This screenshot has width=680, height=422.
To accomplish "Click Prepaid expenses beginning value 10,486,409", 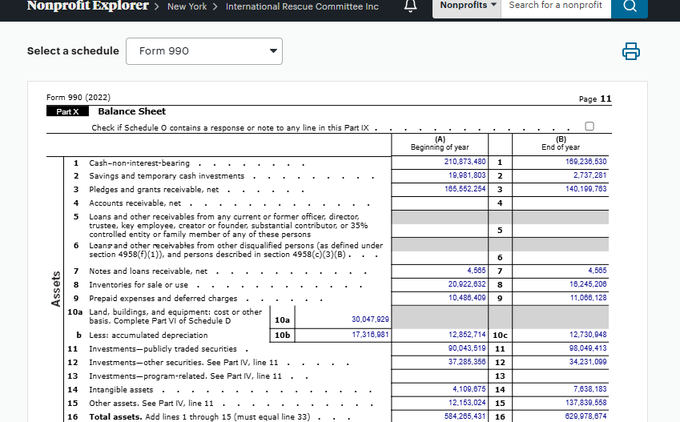I will [x=467, y=298].
